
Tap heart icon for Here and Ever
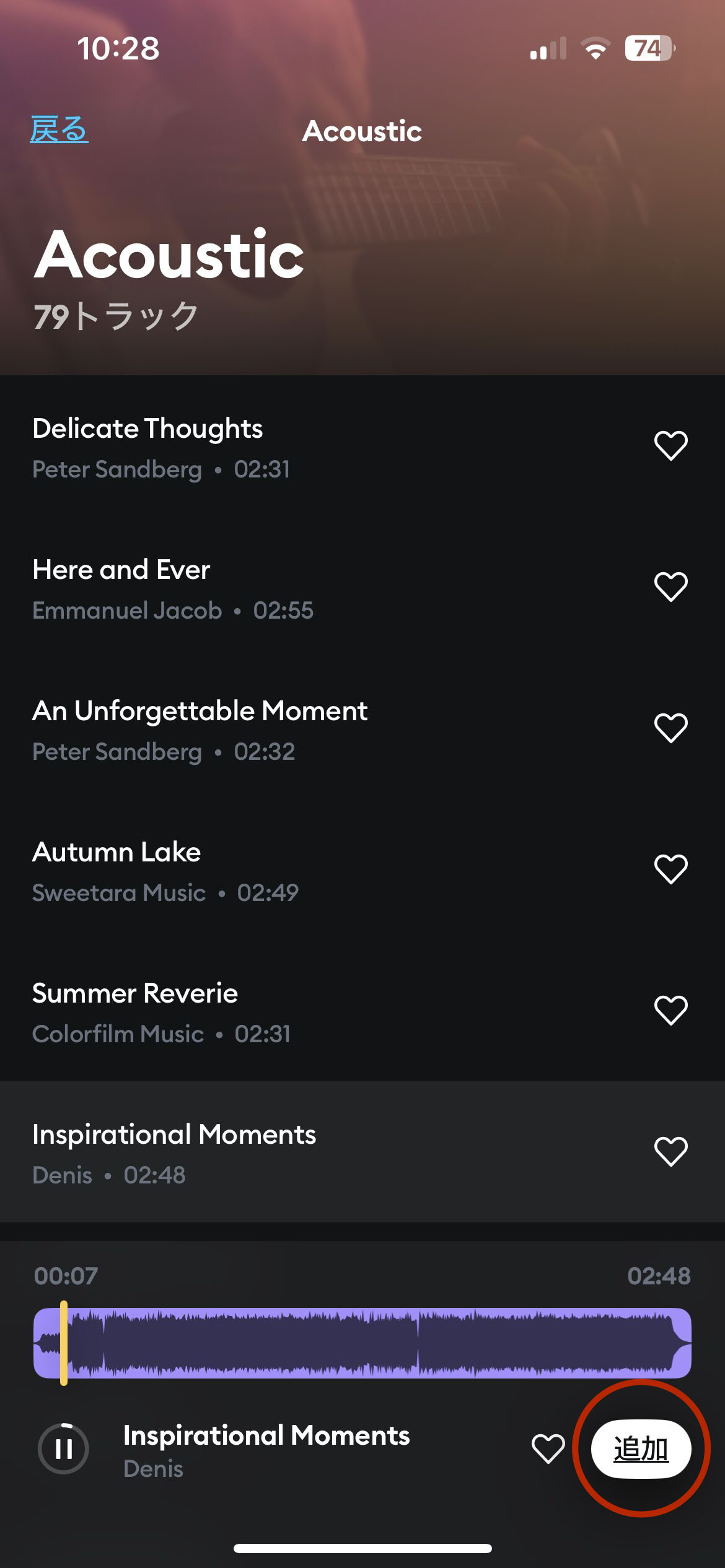[x=670, y=587]
